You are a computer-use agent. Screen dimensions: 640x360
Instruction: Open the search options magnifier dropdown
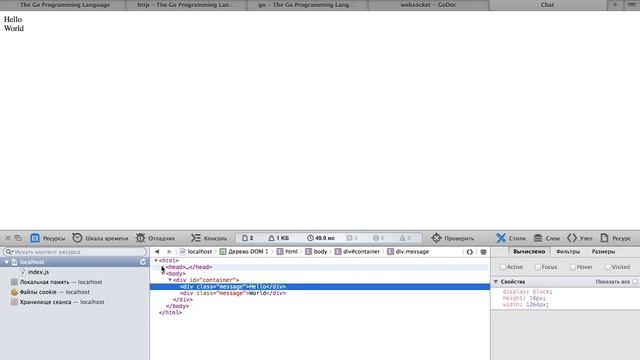(x=9, y=252)
